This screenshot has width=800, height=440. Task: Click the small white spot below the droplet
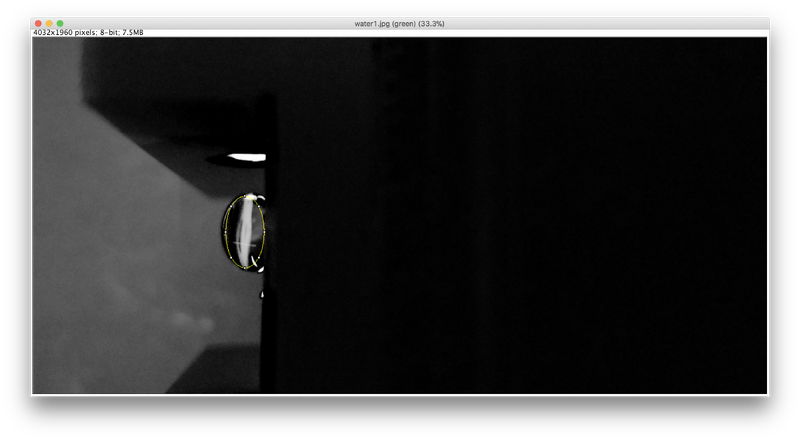263,295
